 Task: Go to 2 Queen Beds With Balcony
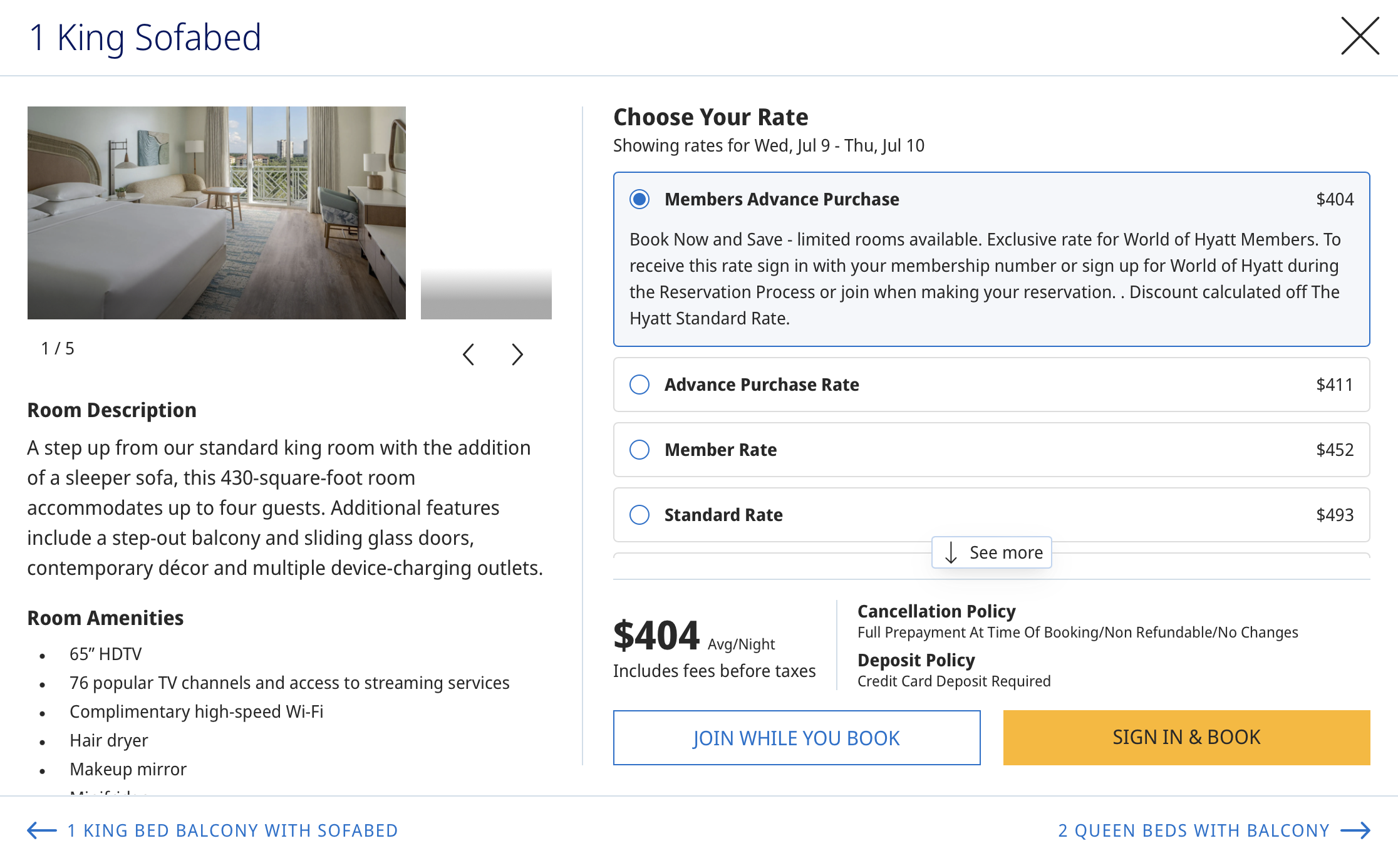coord(1193,830)
